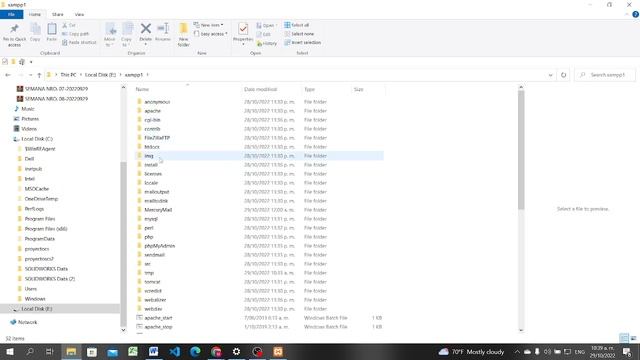This screenshot has width=640, height=360.
Task: Click Invert selection in the ribbon
Action: tap(302, 42)
